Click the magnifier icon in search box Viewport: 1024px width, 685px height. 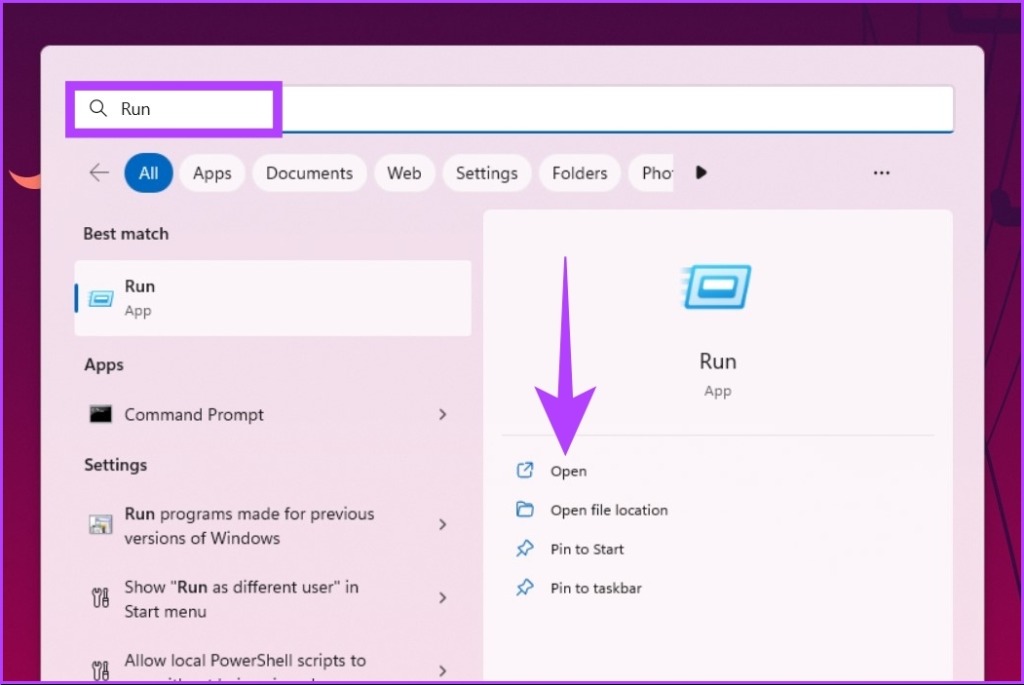pyautogui.click(x=98, y=109)
